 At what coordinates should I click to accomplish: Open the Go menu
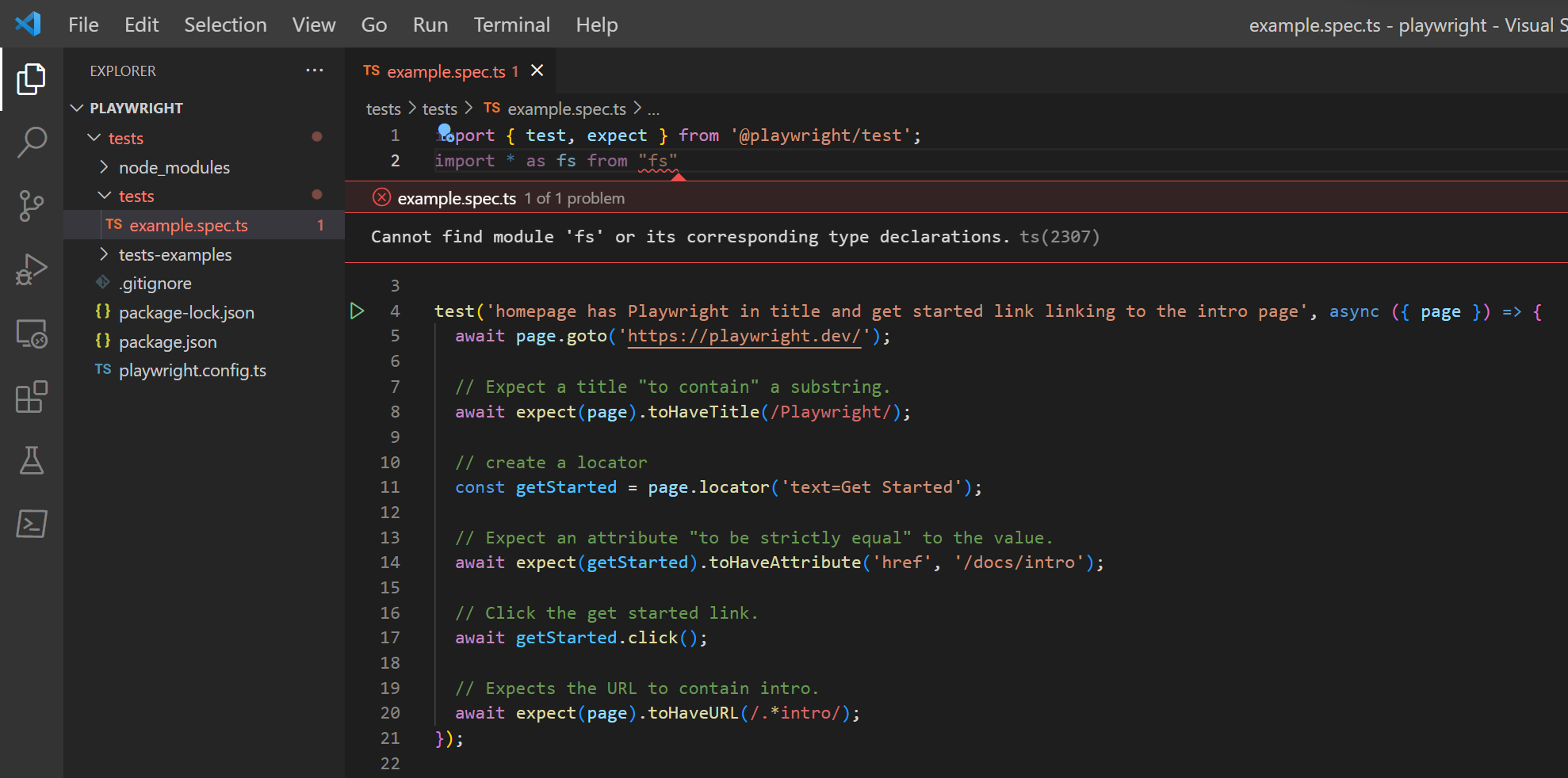point(374,25)
